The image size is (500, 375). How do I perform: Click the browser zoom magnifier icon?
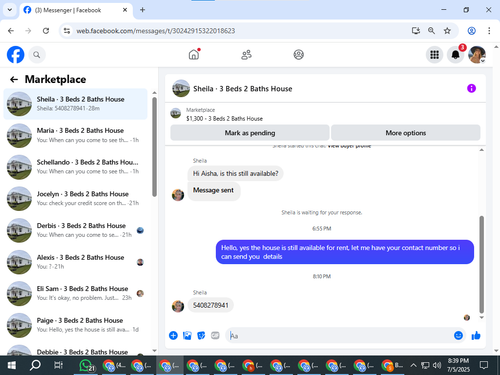(x=431, y=31)
